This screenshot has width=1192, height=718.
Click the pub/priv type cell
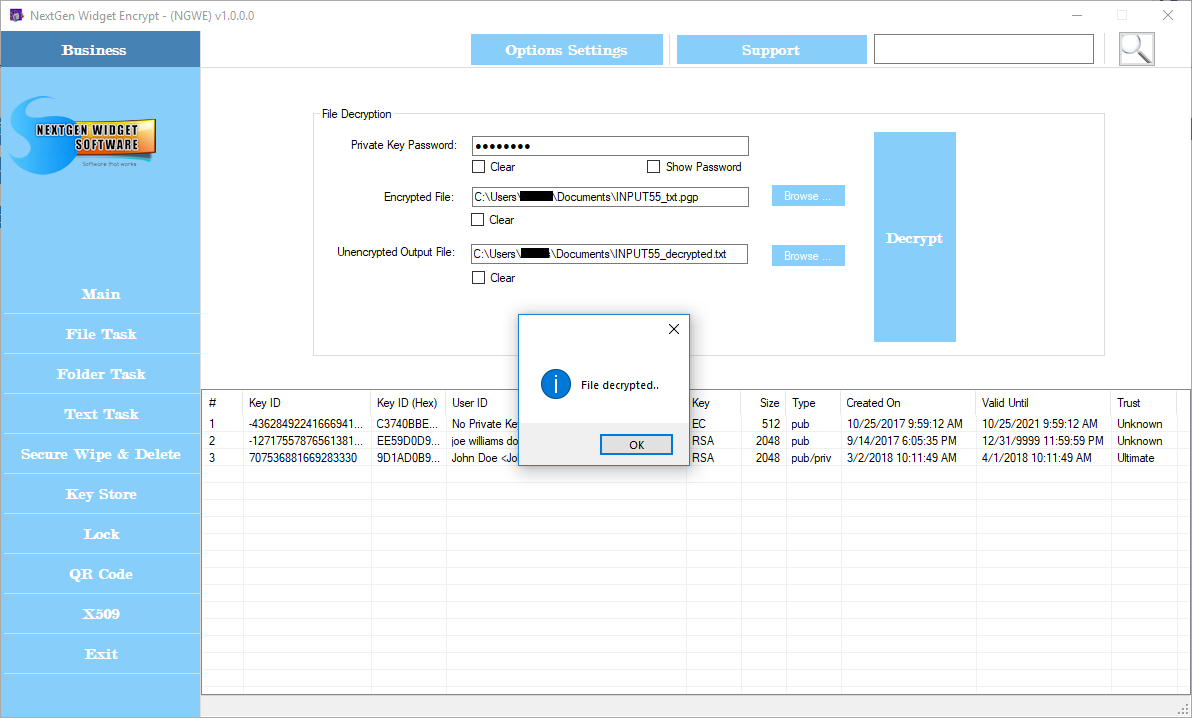click(811, 458)
